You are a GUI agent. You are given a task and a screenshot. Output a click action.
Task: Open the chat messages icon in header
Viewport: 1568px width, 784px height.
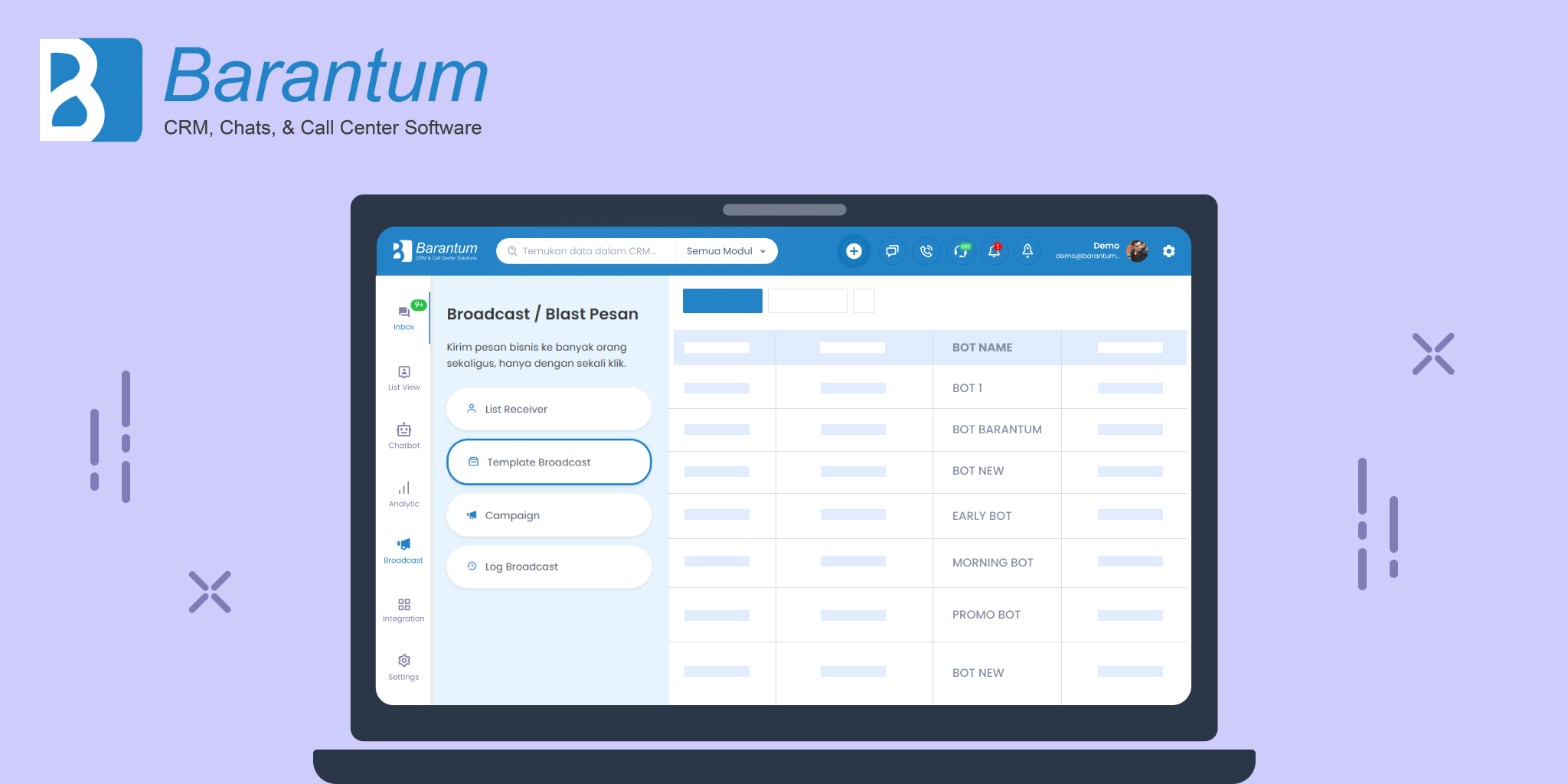[x=892, y=251]
